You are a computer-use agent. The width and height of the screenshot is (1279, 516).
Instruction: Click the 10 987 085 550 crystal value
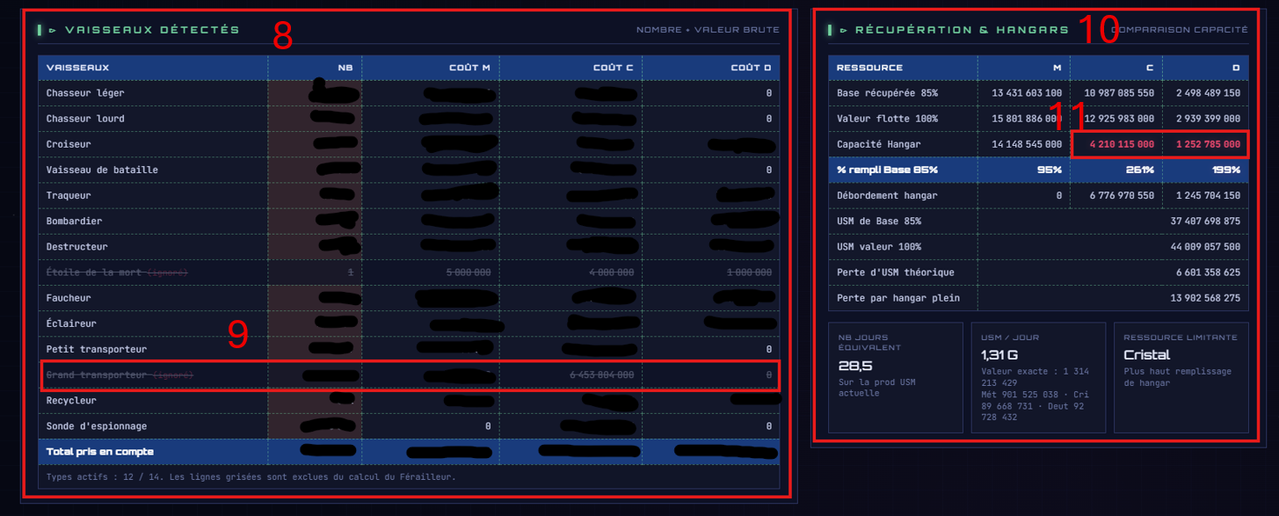pos(1120,93)
